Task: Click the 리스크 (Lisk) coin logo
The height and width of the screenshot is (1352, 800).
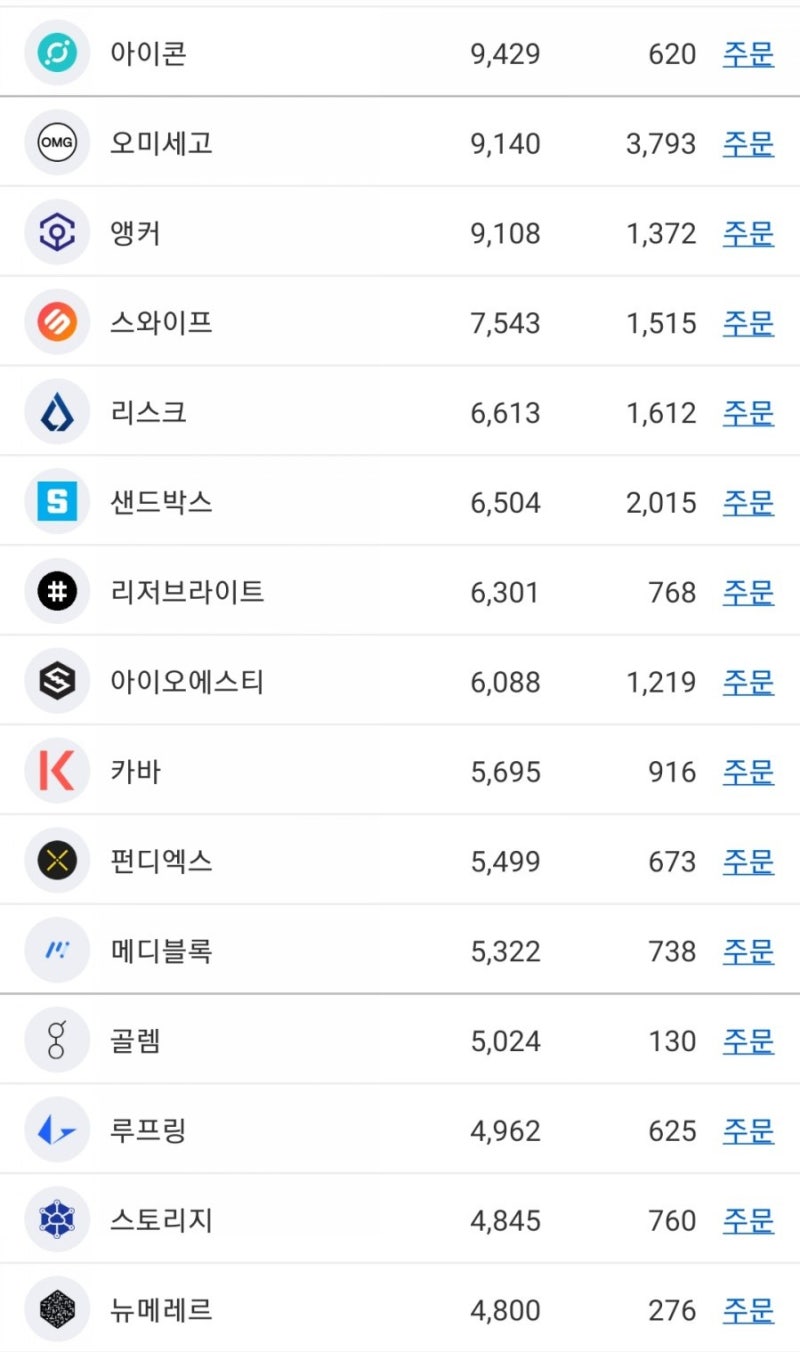Action: pos(57,411)
